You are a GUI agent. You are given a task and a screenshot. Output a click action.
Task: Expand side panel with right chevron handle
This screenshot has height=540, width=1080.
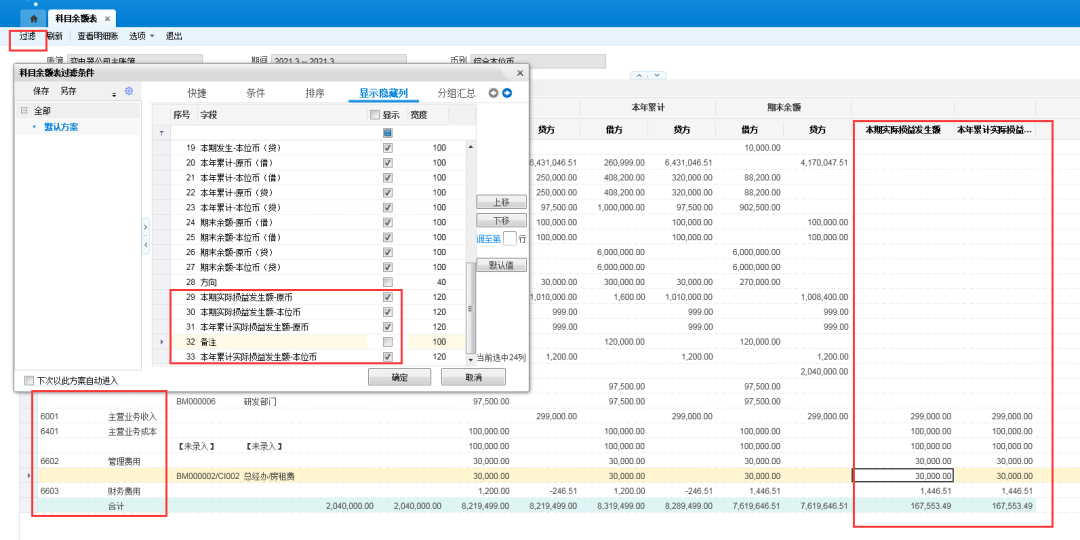(x=146, y=227)
